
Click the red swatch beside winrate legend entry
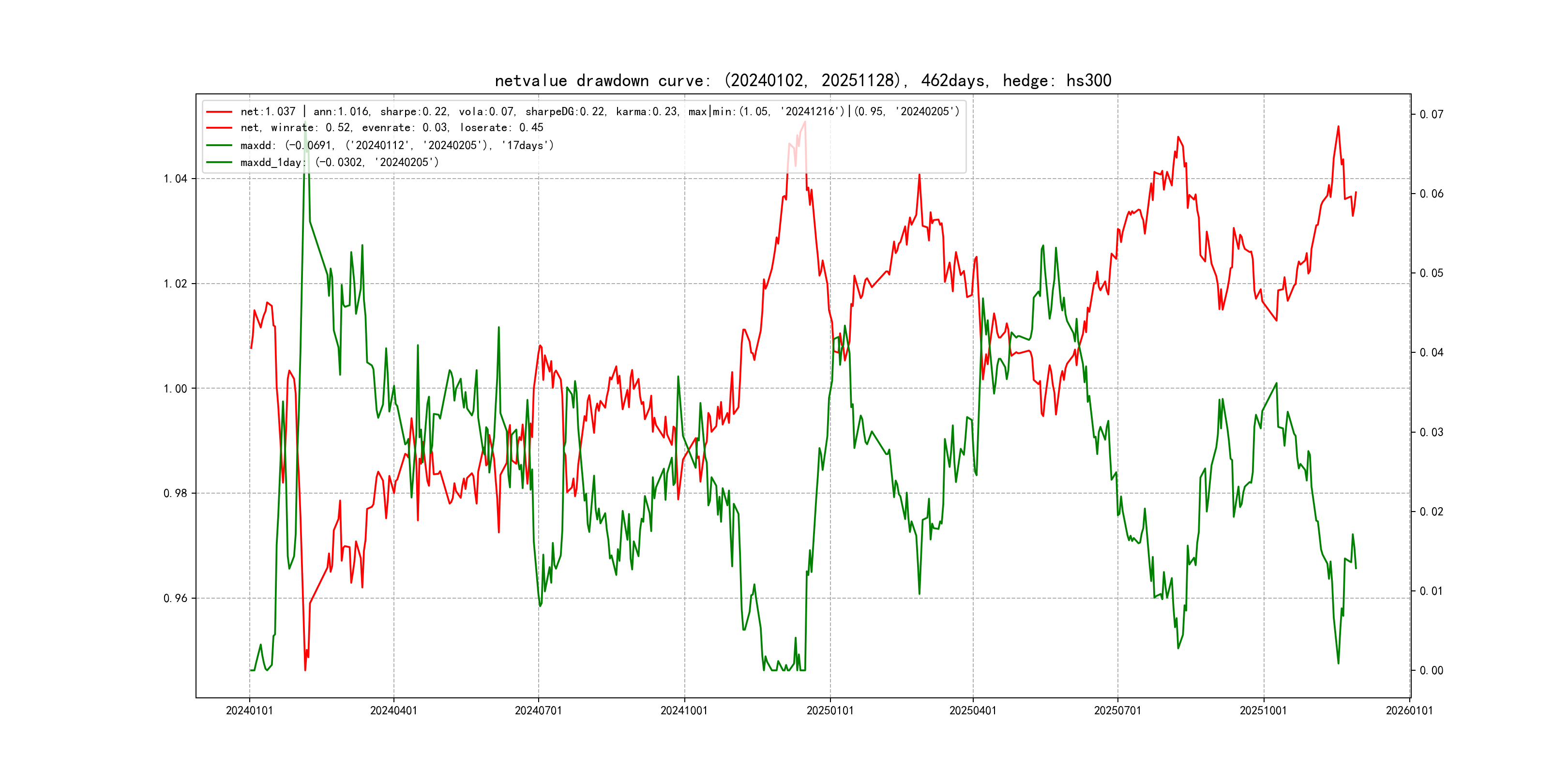(219, 128)
